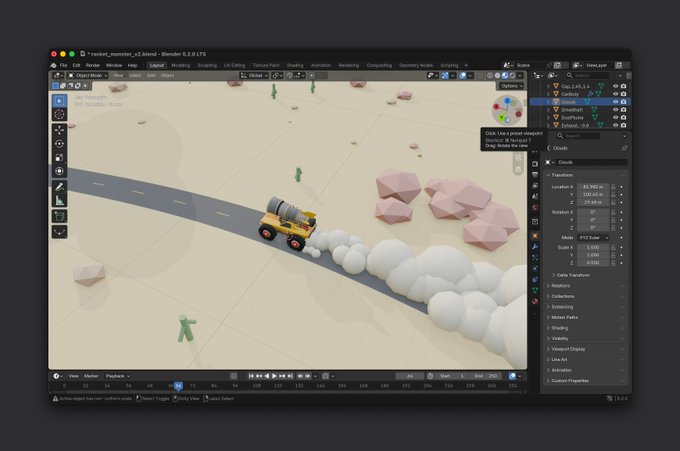Click the navigation gizmo in viewport
This screenshot has width=680, height=451.
click(507, 110)
